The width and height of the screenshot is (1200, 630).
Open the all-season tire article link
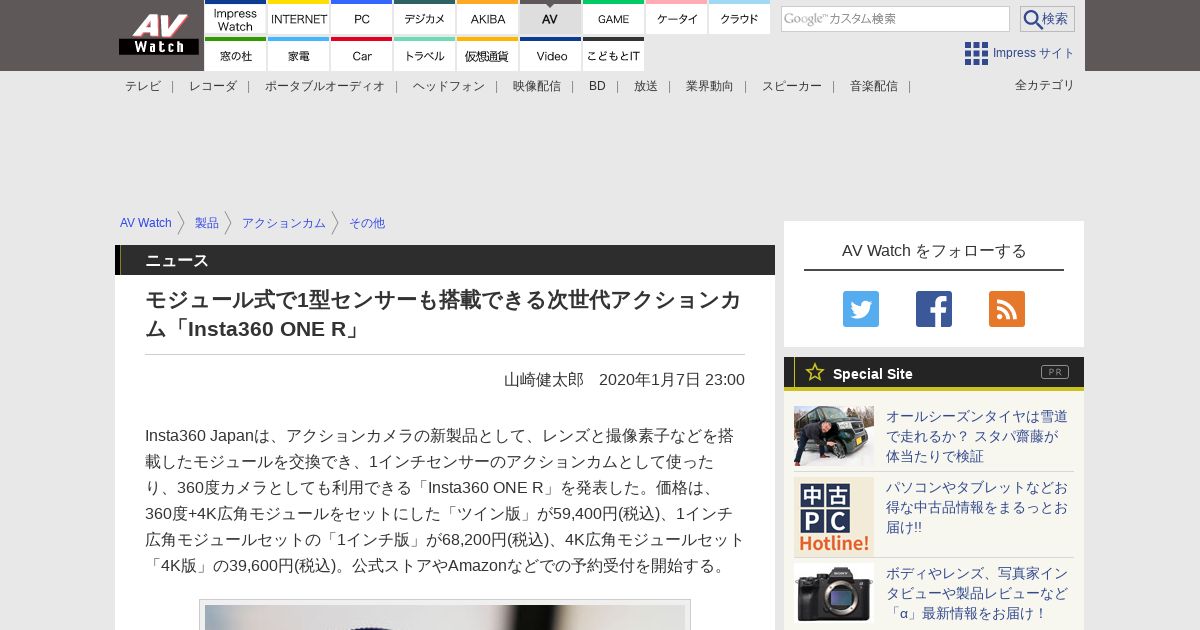(x=977, y=436)
